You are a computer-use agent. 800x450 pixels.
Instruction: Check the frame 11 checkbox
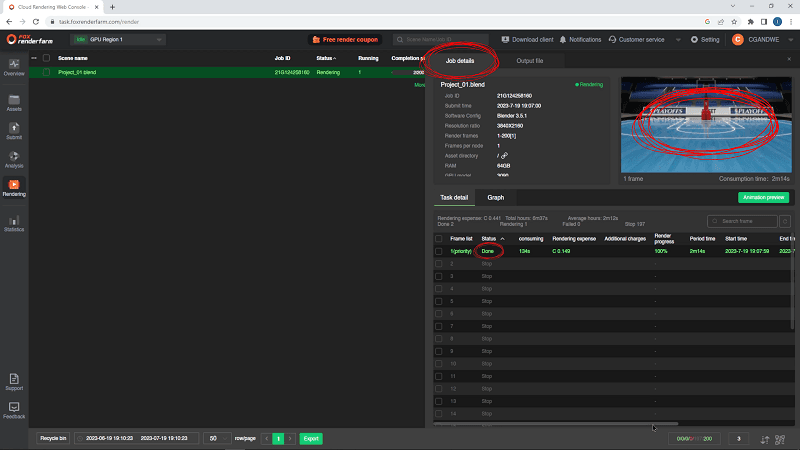439,376
